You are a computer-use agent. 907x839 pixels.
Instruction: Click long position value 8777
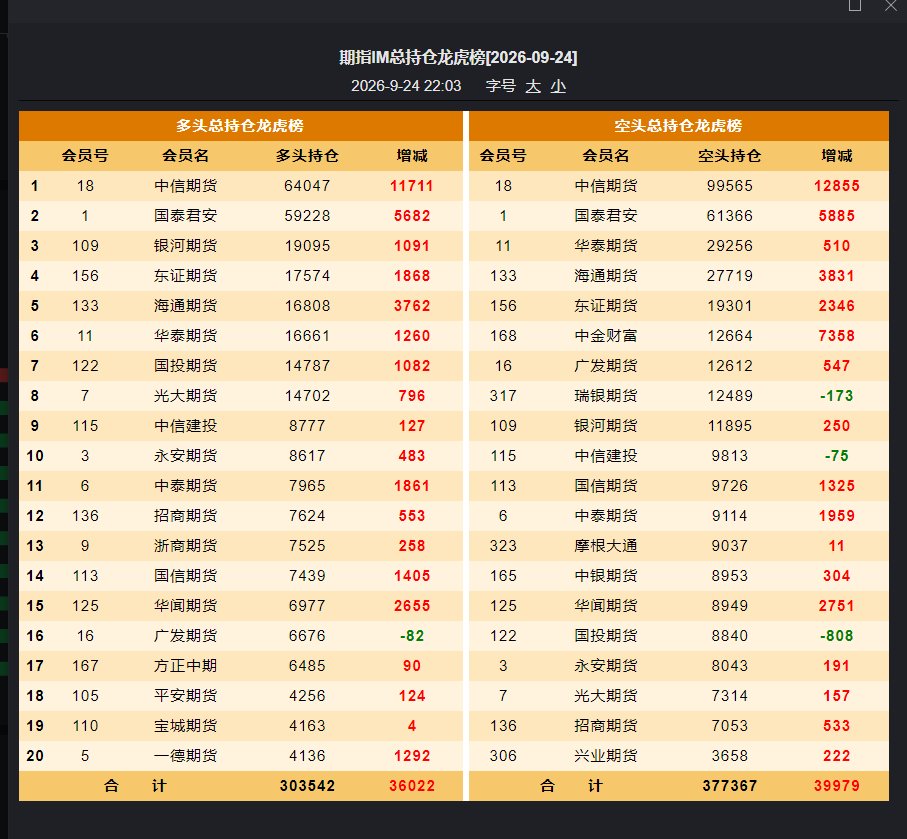coord(307,426)
